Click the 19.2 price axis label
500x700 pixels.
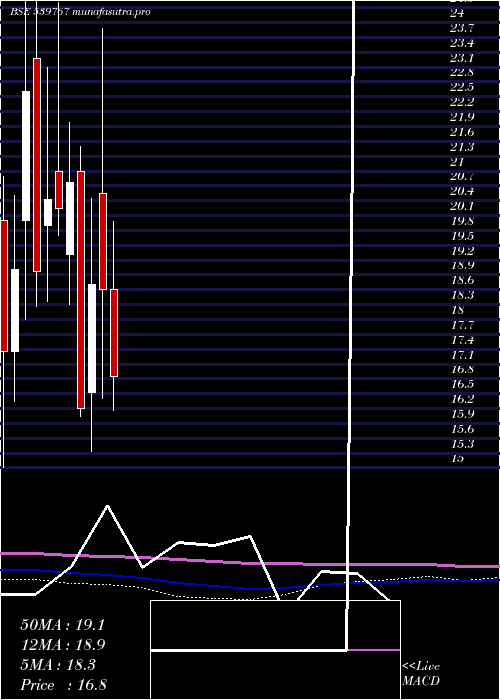[462, 251]
